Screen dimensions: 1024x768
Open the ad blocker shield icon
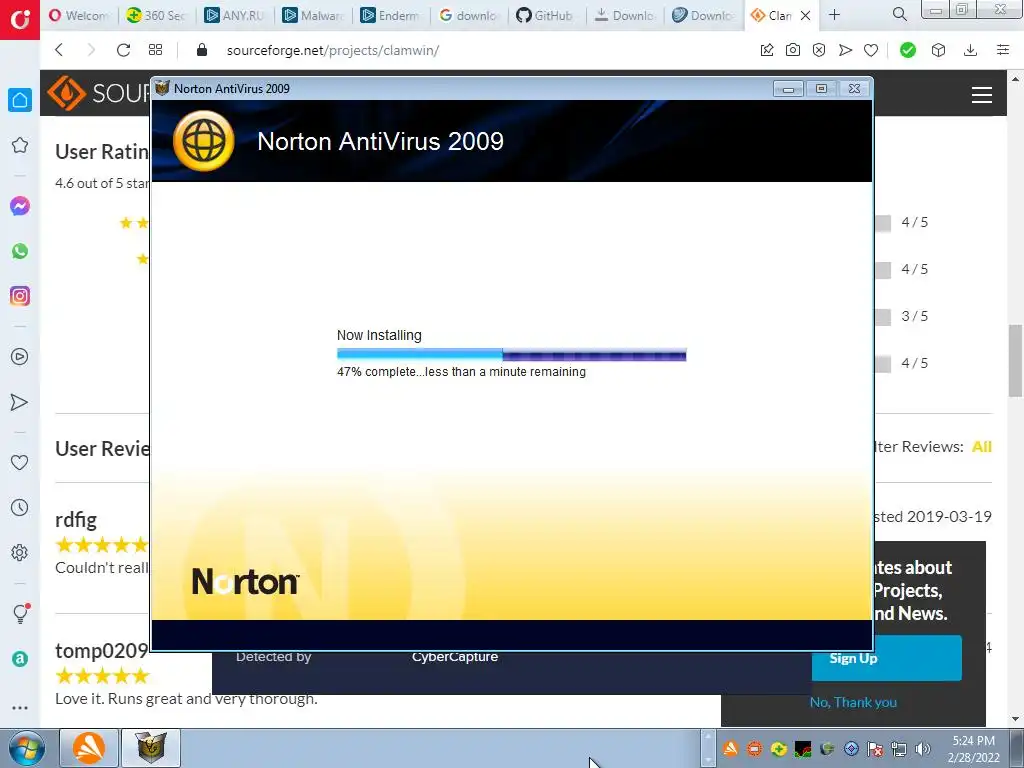coord(819,50)
